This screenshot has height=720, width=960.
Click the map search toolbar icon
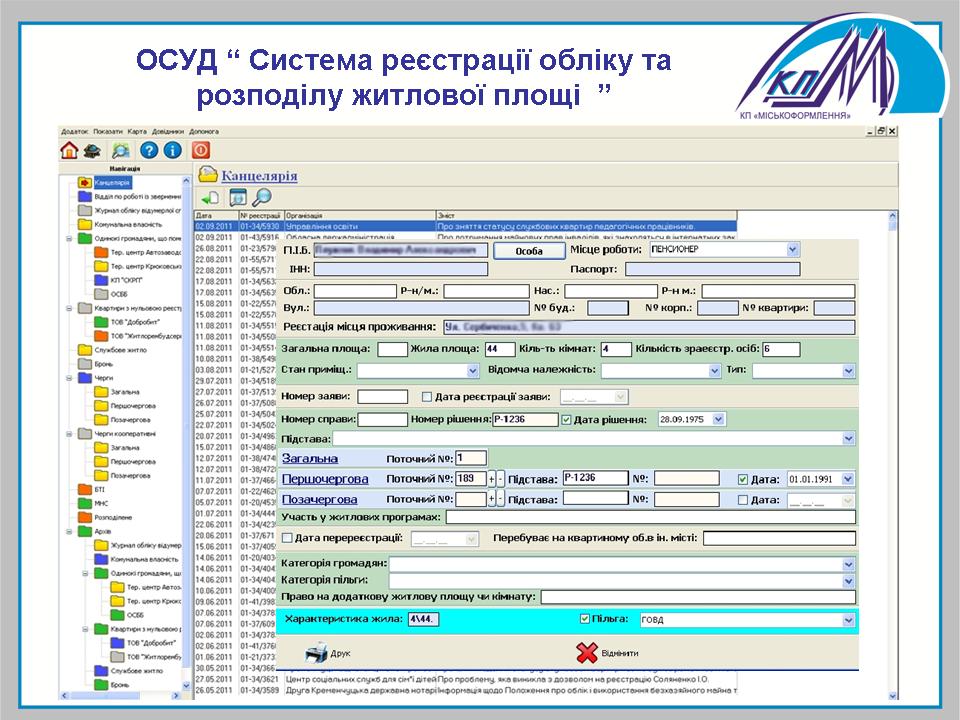click(121, 150)
